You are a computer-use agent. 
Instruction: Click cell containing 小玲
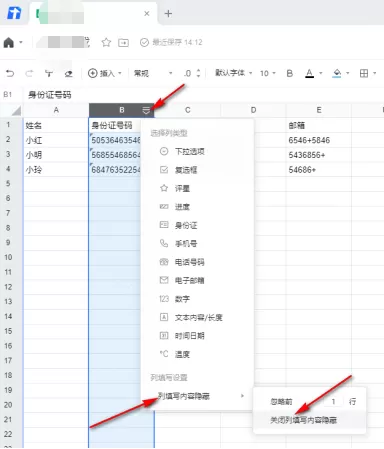tap(56, 169)
